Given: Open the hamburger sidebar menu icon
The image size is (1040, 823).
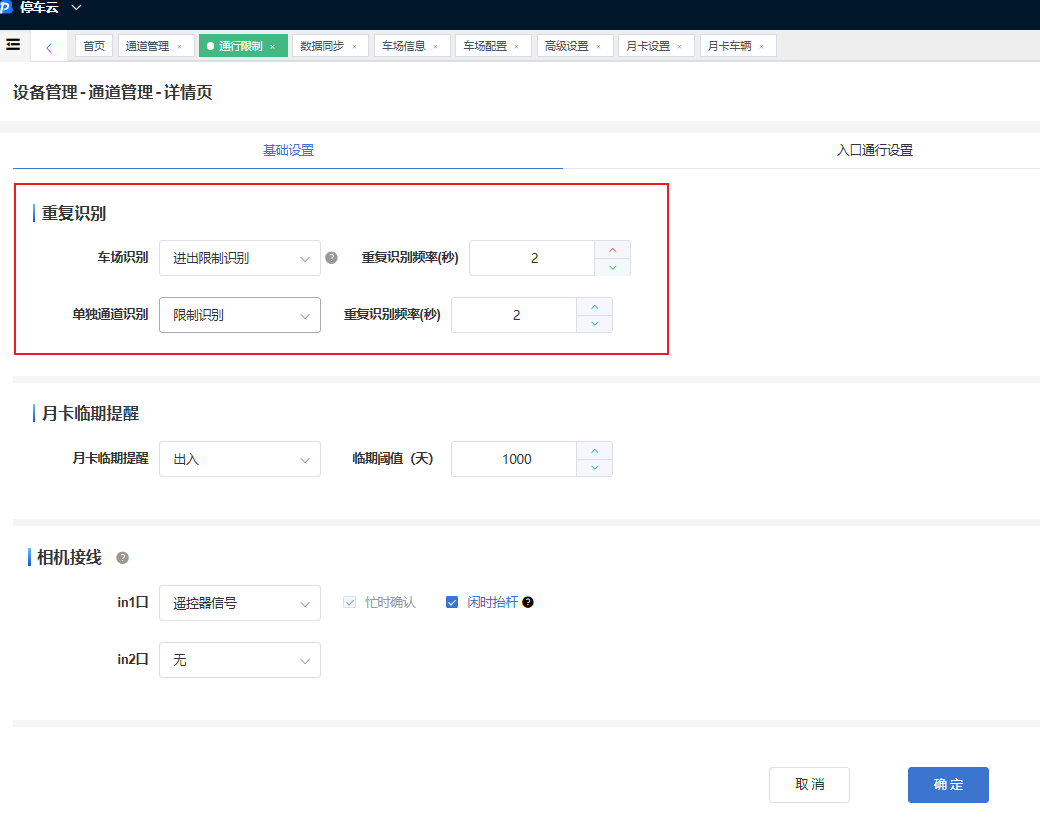Looking at the screenshot, I should pyautogui.click(x=13, y=44).
